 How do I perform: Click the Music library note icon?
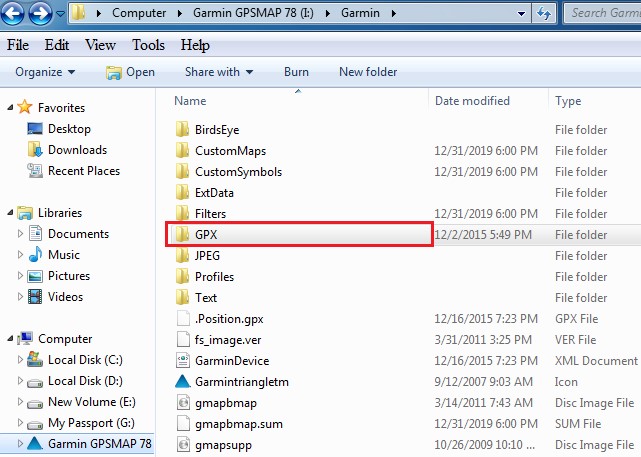pos(35,254)
